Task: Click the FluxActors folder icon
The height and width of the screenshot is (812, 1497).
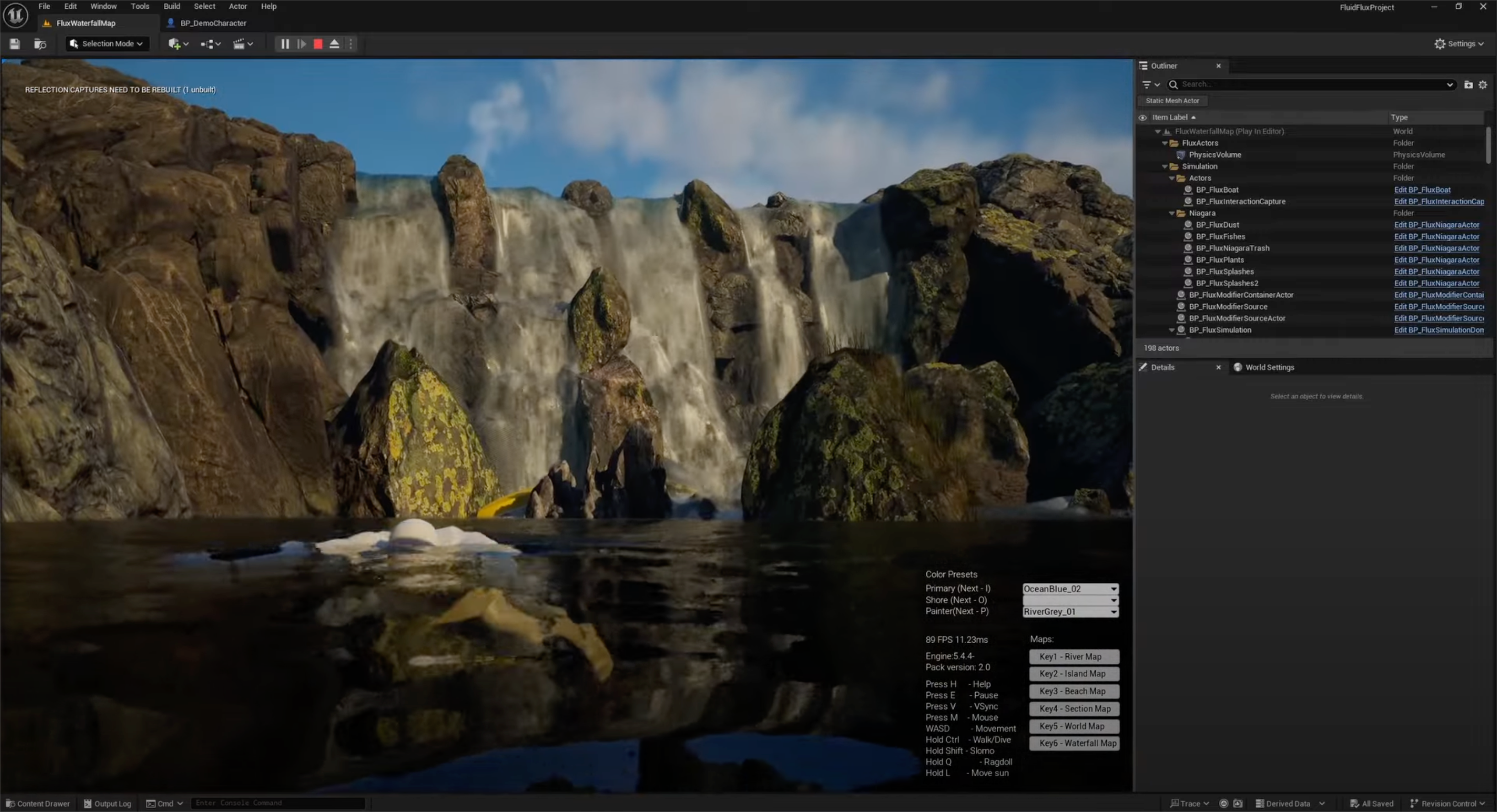Action: [x=1174, y=143]
